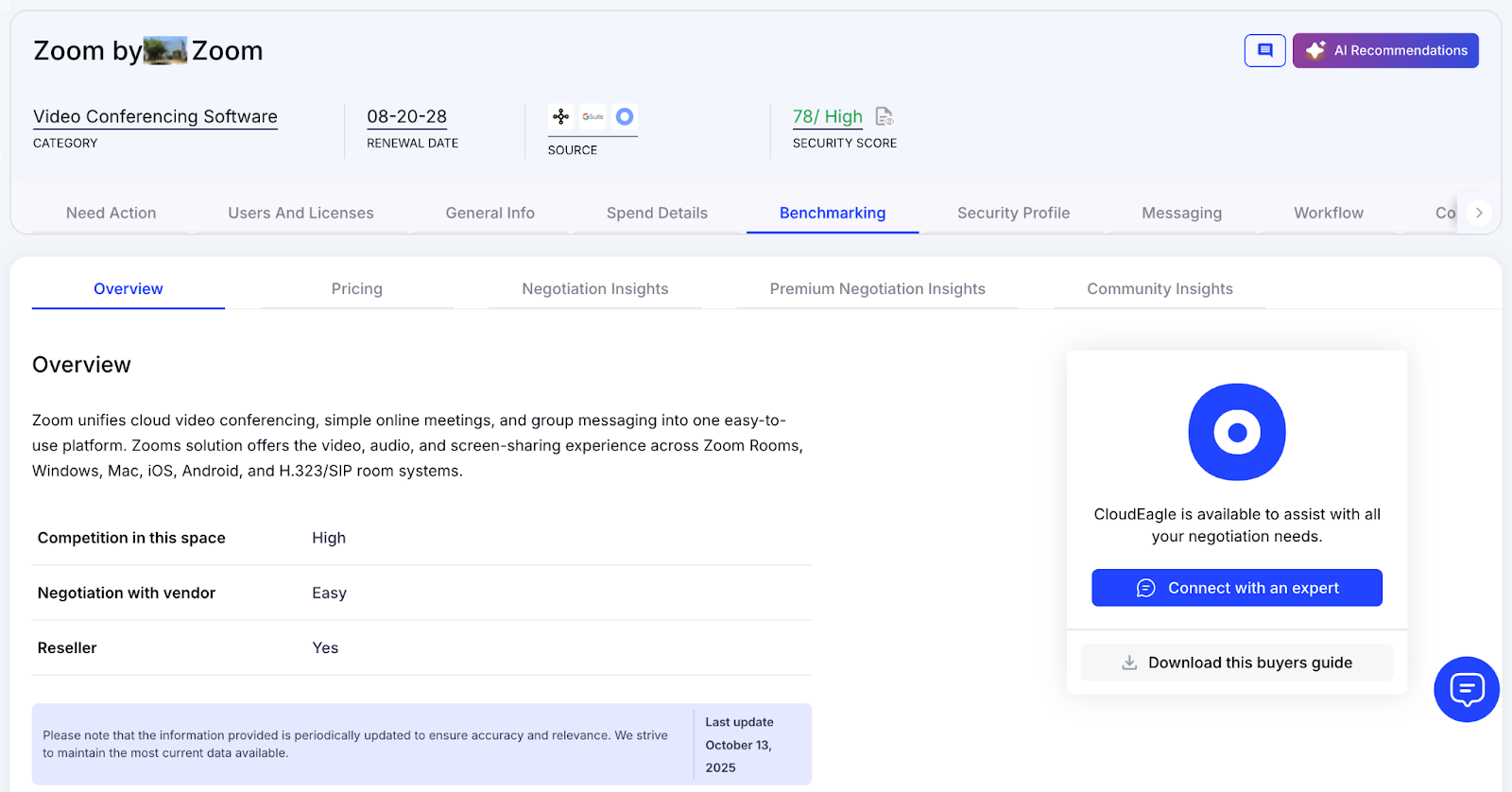Open the comments message icon button

click(x=1264, y=50)
